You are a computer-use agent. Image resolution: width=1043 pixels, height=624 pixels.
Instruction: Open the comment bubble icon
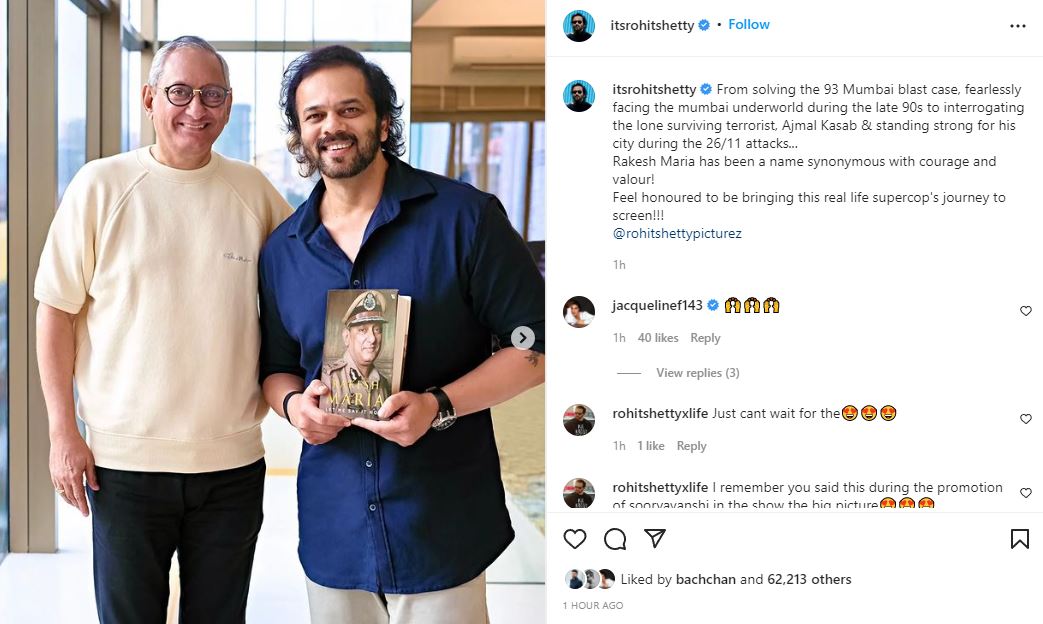pos(615,539)
